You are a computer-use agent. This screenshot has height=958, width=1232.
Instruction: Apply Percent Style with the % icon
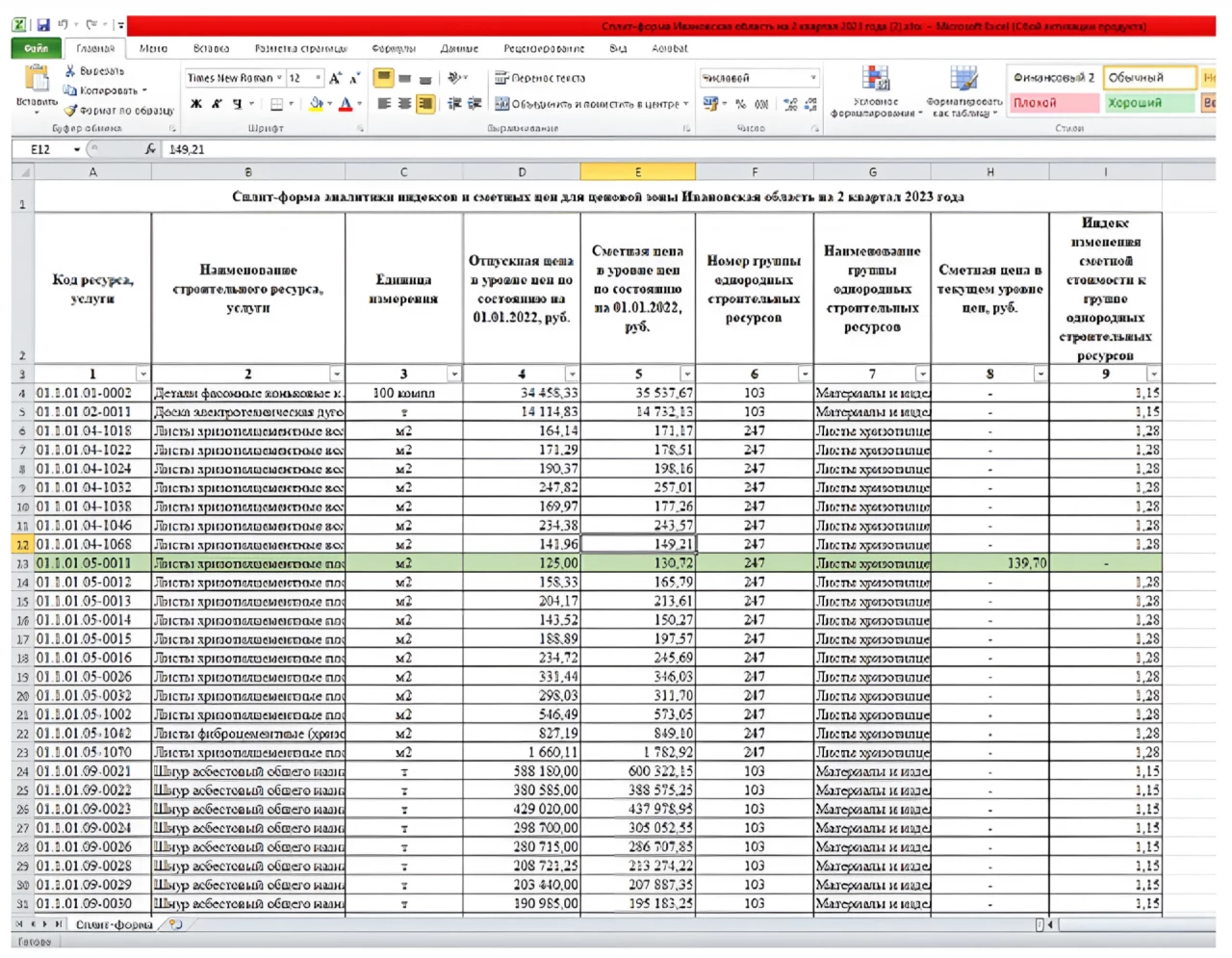tap(740, 104)
